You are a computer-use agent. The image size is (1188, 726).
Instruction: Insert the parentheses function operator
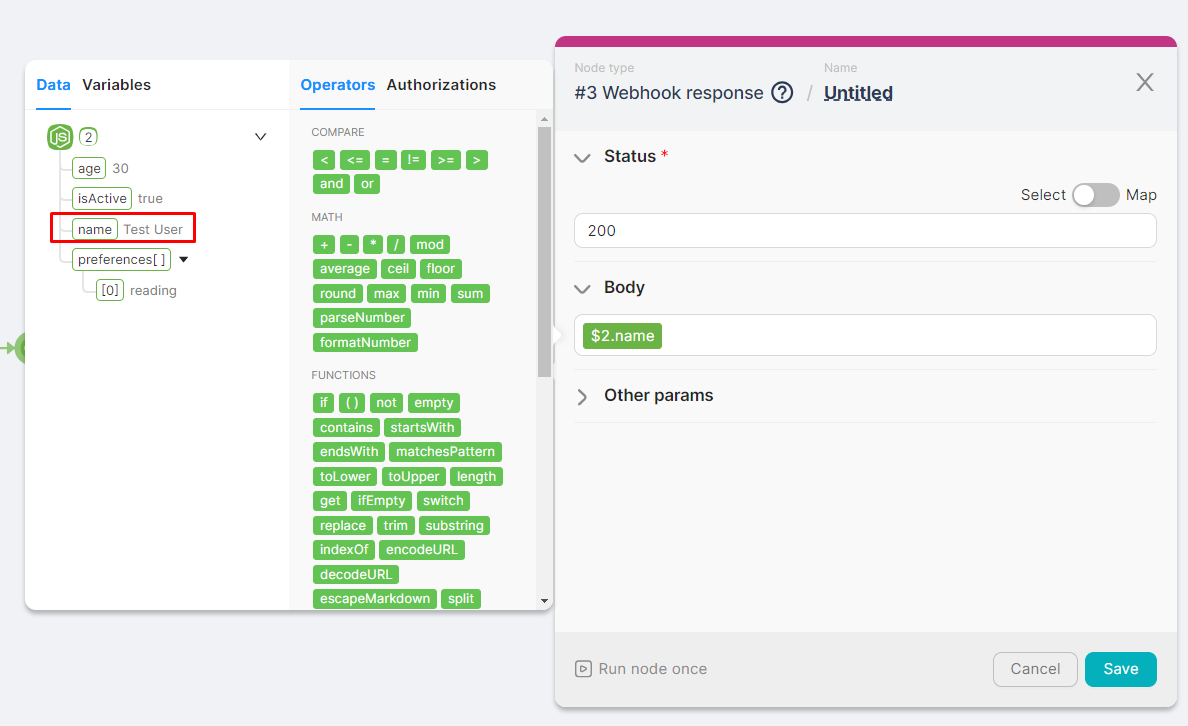351,403
